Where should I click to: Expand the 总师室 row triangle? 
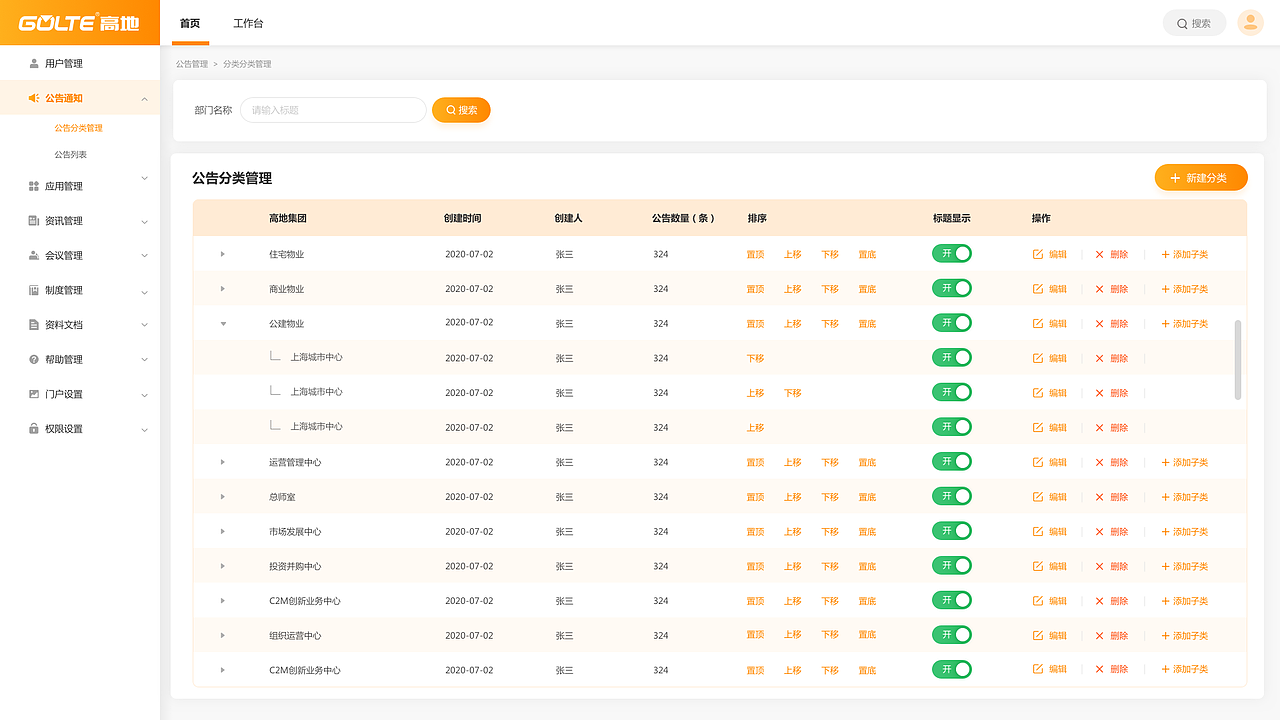point(223,497)
